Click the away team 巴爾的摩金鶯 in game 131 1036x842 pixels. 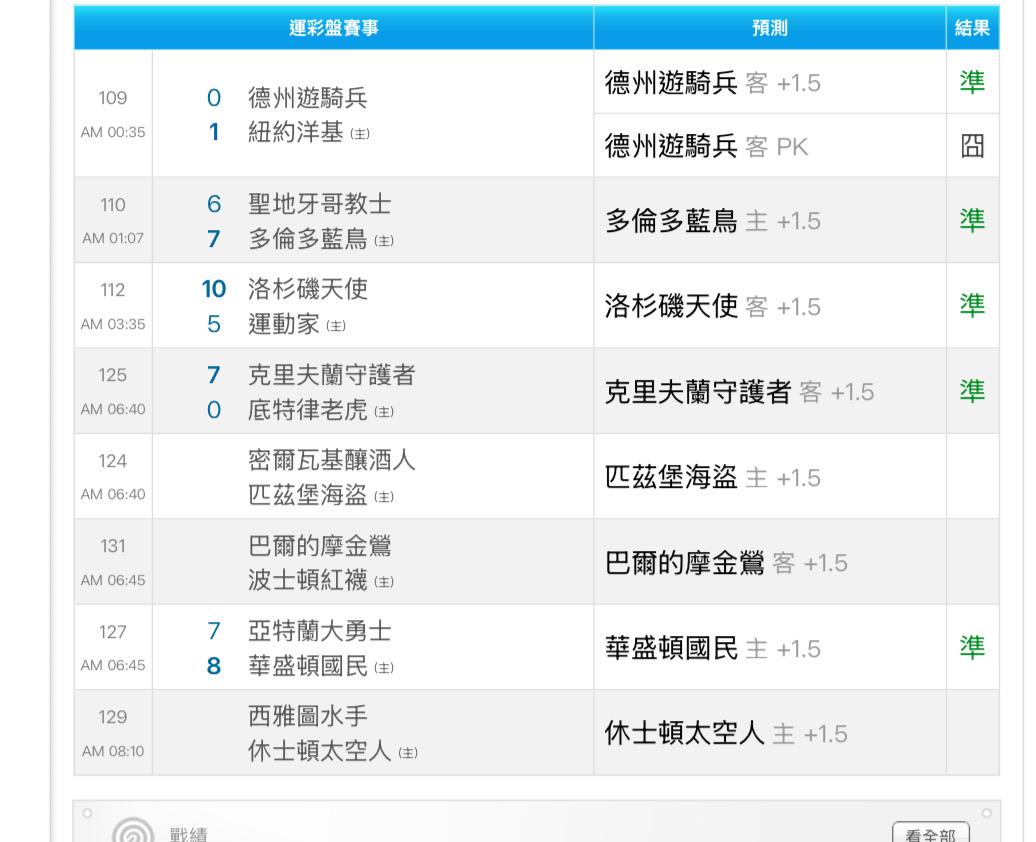point(320,546)
